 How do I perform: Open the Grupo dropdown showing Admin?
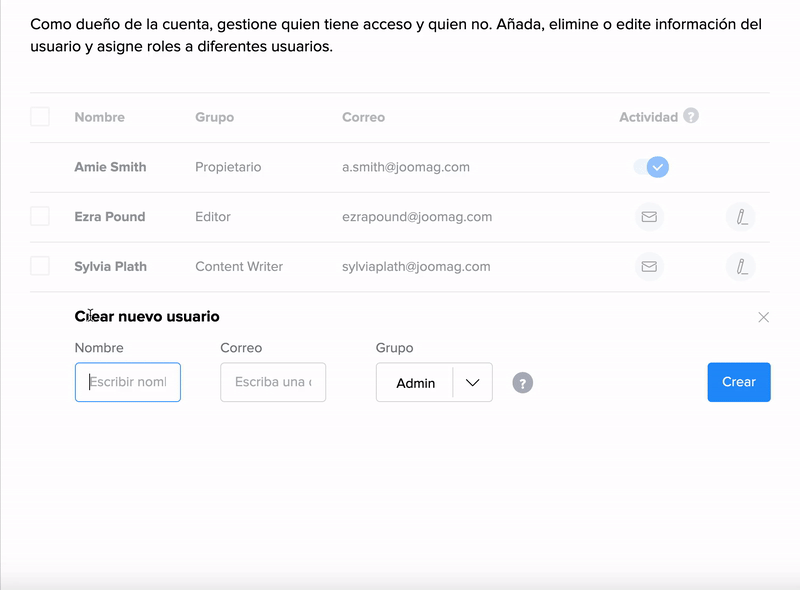(416, 383)
